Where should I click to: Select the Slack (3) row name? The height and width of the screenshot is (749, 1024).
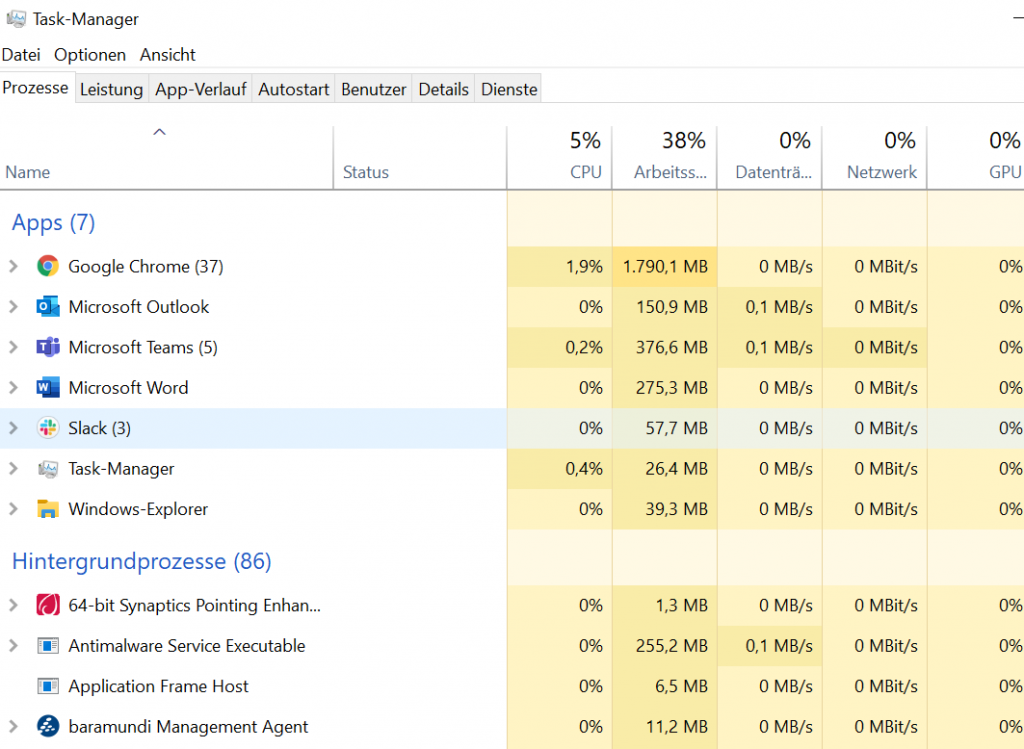99,428
